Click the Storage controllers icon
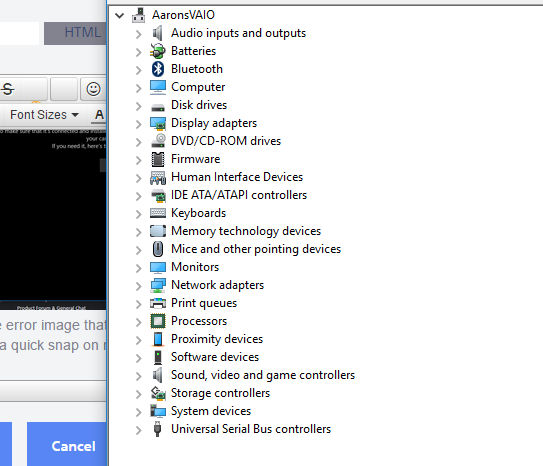The width and height of the screenshot is (543, 466). click(x=158, y=393)
